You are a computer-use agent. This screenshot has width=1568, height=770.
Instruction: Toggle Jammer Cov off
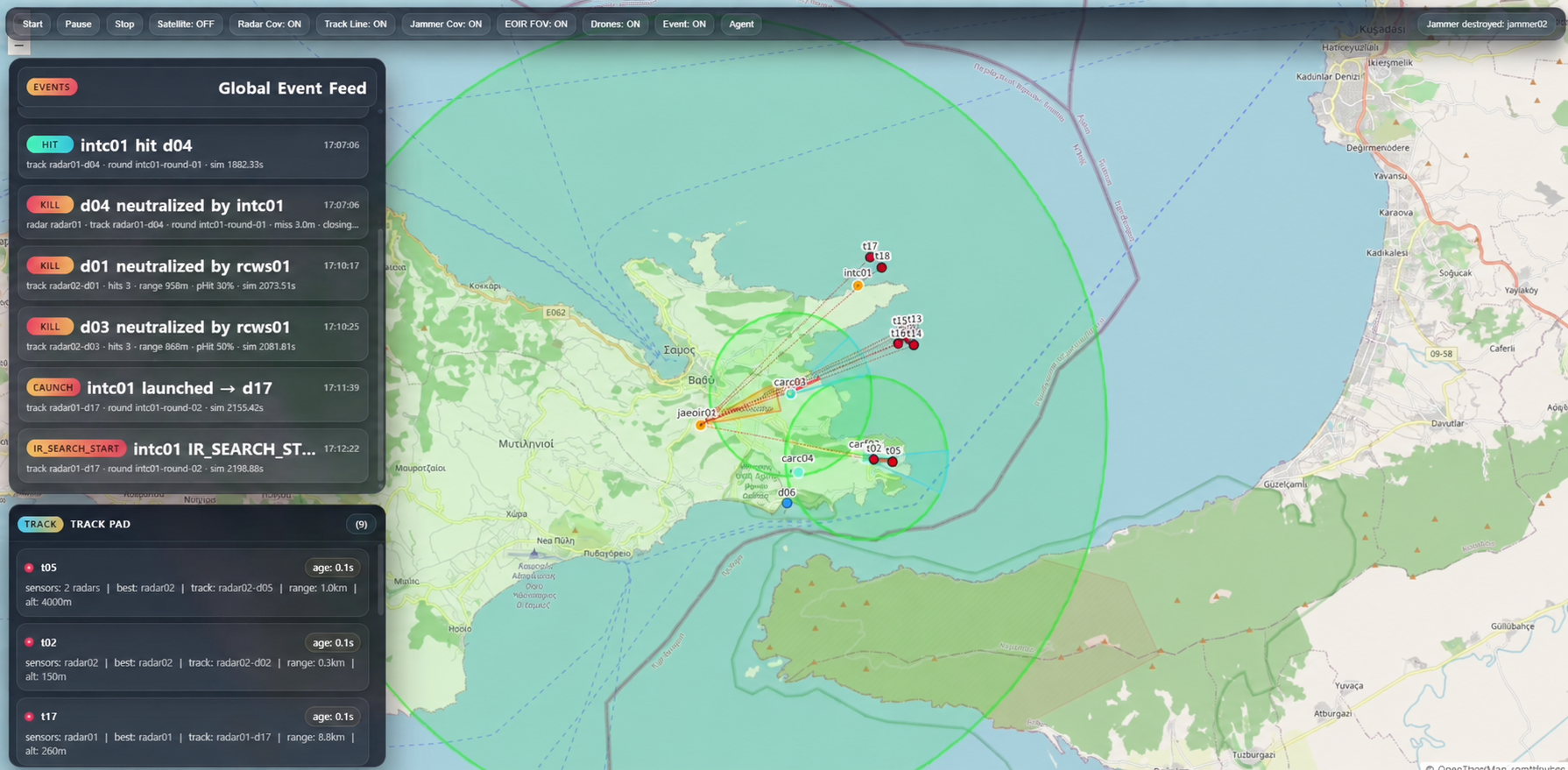click(445, 24)
